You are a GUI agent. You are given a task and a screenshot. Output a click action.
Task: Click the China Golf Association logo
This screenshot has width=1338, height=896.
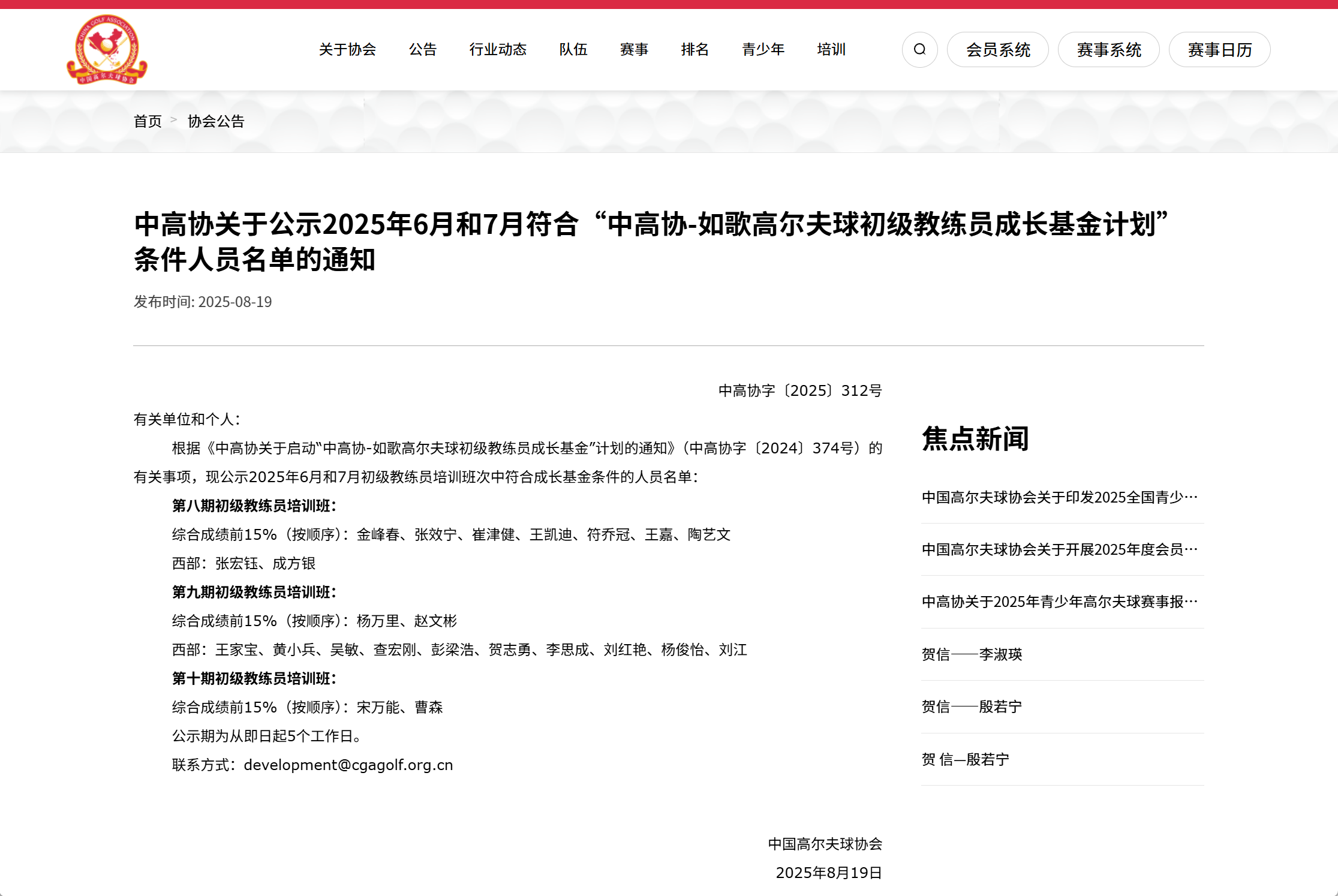coord(107,50)
